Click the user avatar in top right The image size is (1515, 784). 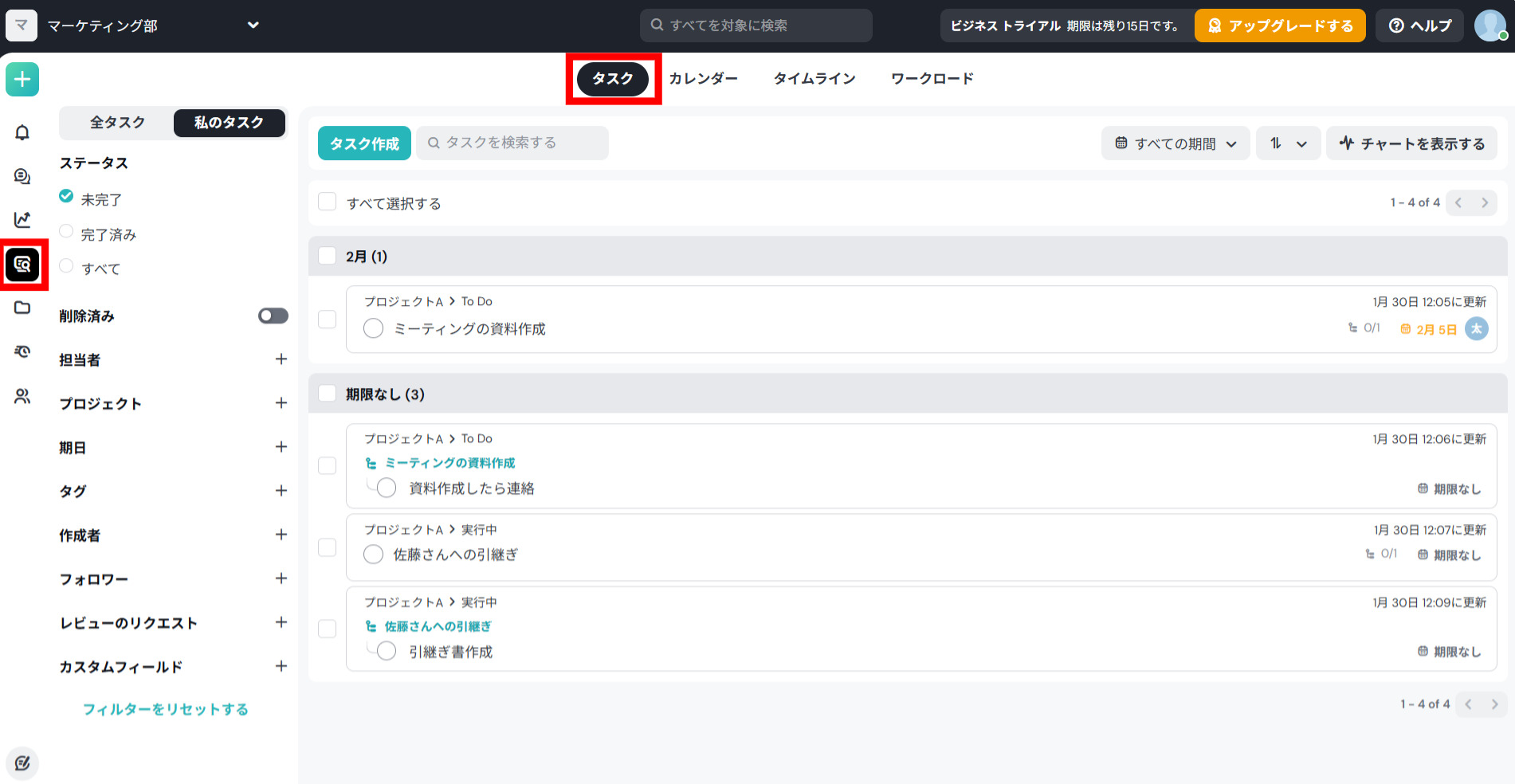(x=1489, y=25)
